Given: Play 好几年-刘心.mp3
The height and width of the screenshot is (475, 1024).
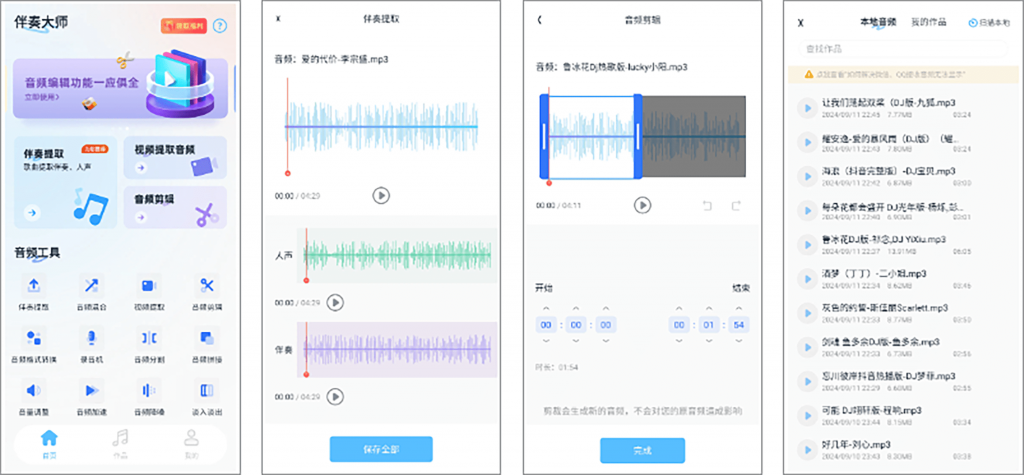Looking at the screenshot, I should coord(808,450).
